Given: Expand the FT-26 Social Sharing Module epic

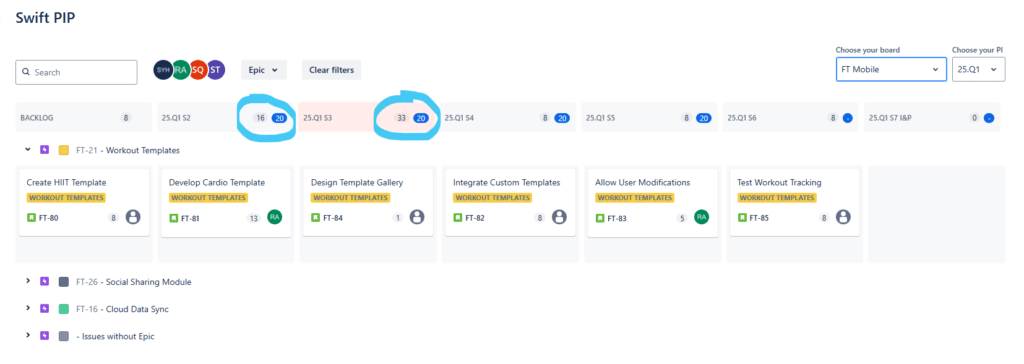Looking at the screenshot, I should click(x=28, y=281).
